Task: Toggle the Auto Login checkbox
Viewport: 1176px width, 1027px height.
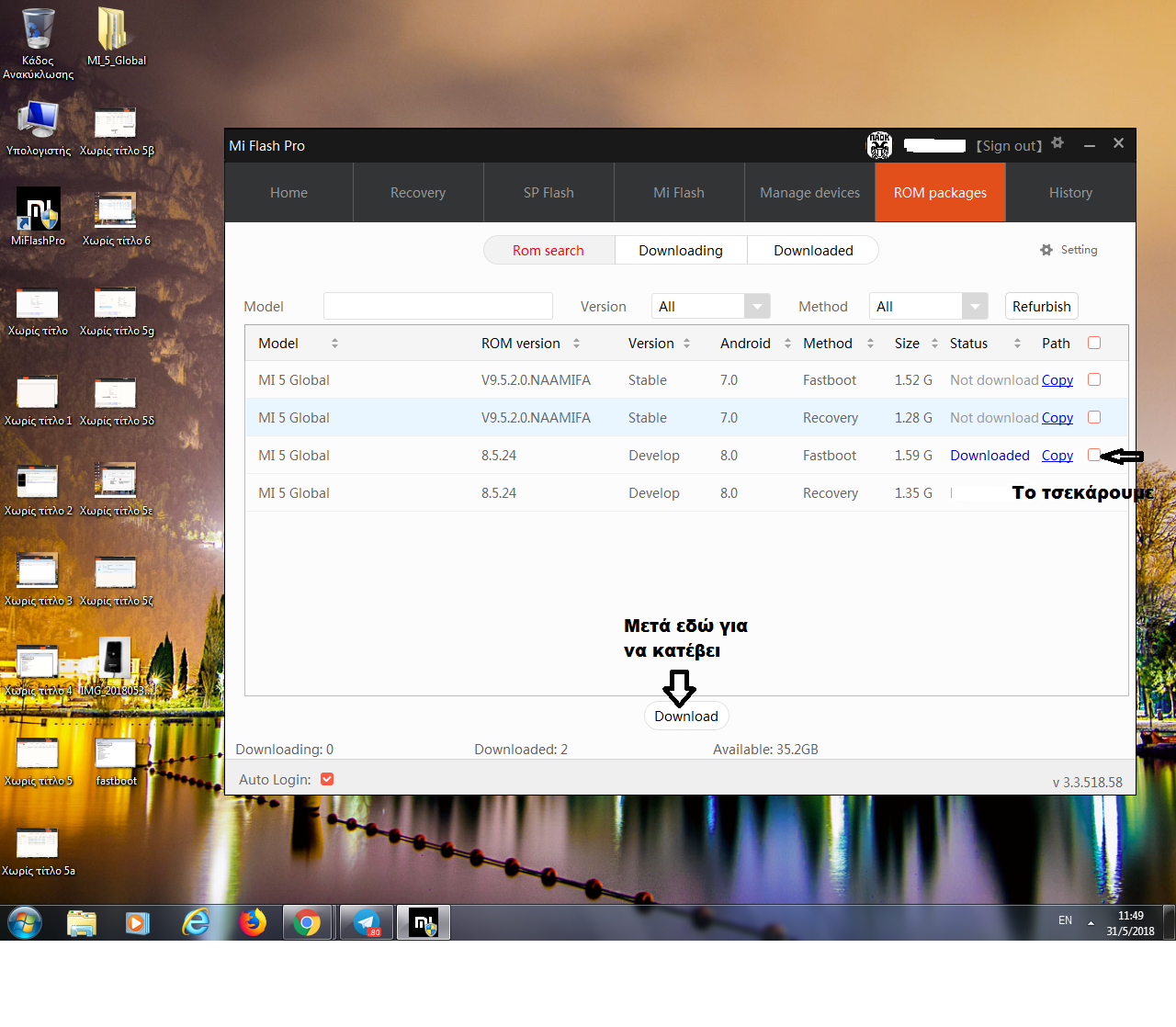Action: point(327,779)
